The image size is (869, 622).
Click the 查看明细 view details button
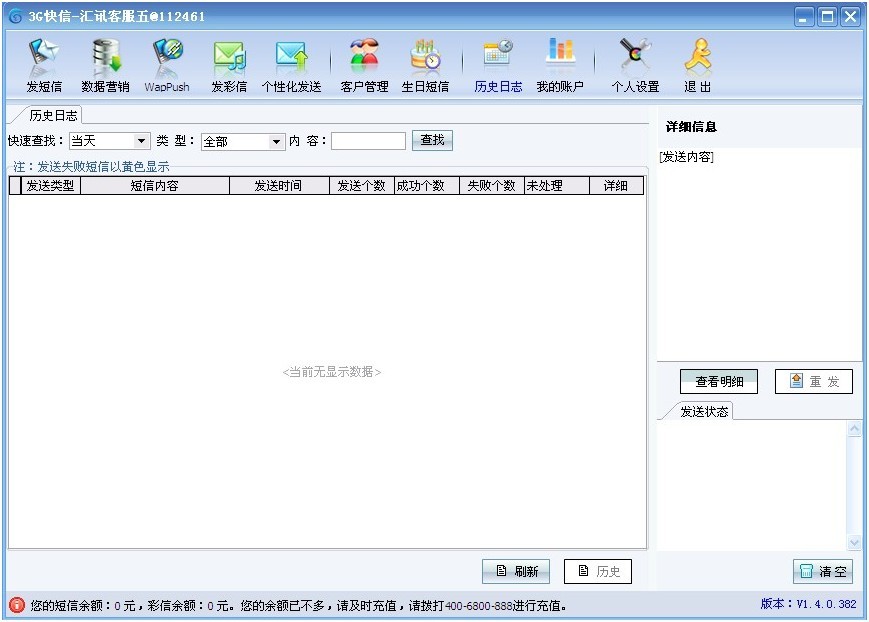719,381
